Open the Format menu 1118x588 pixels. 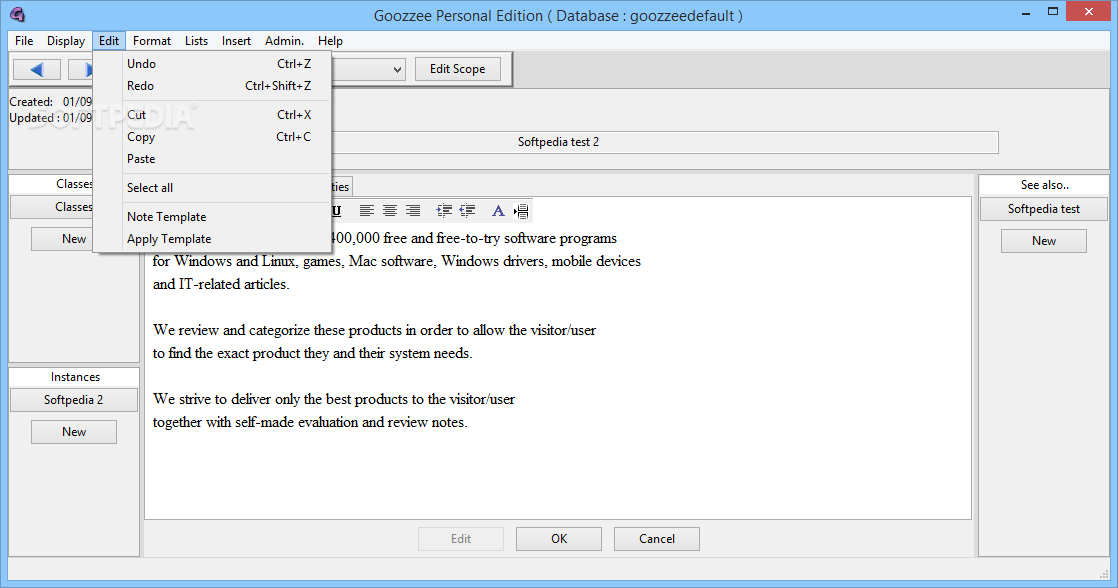click(152, 41)
